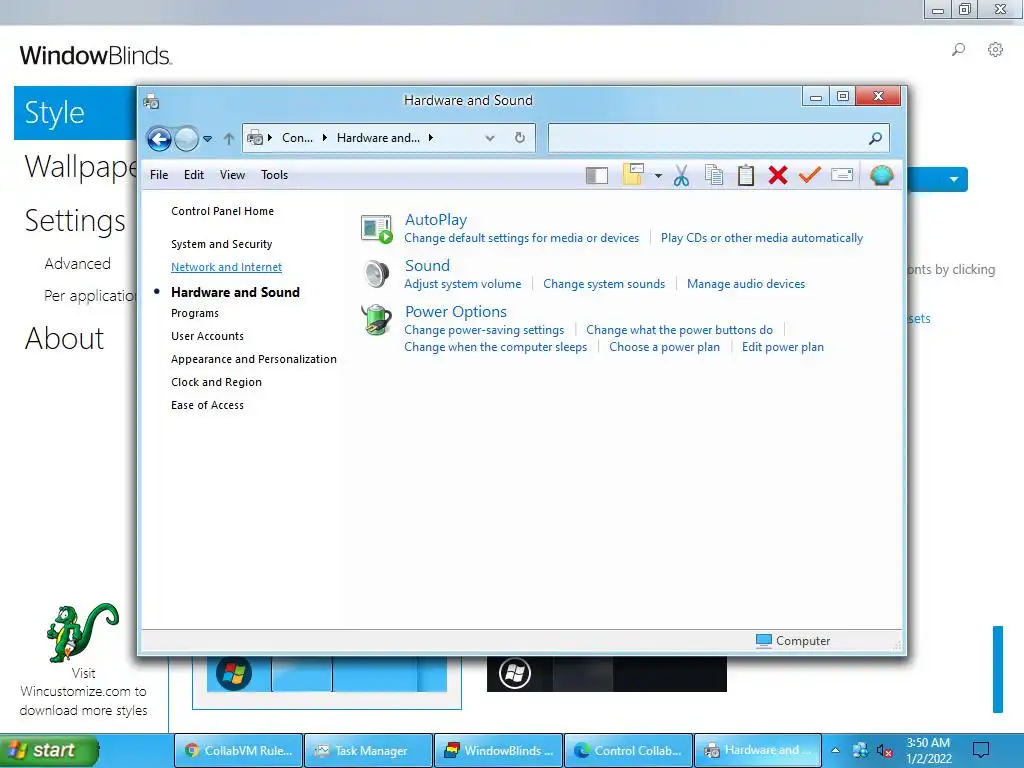Click Change power-saving settings
Screen dimensions: 1024x768
484,330
